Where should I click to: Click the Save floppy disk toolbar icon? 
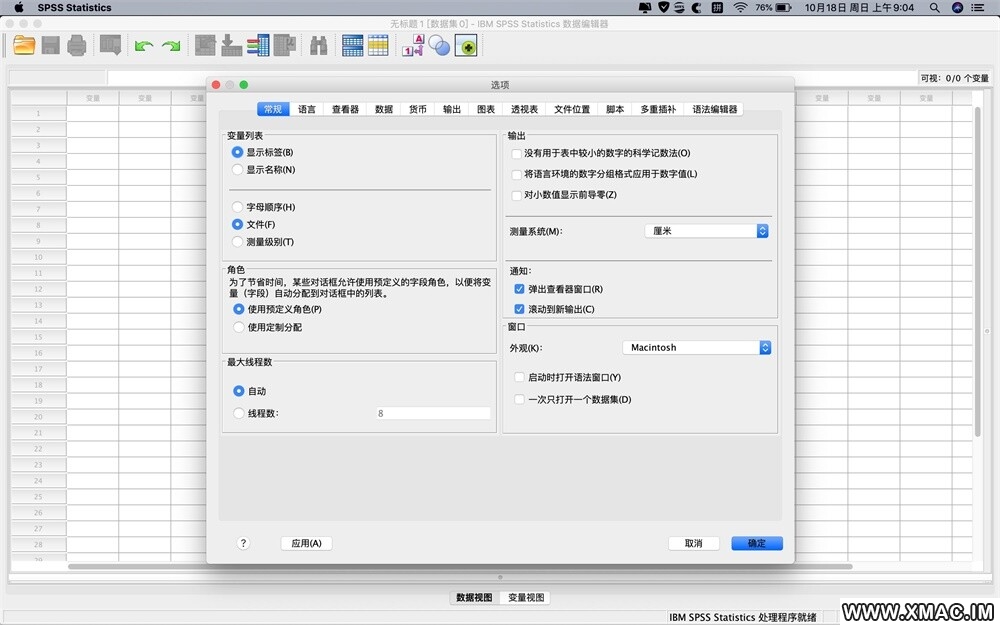pyautogui.click(x=50, y=45)
